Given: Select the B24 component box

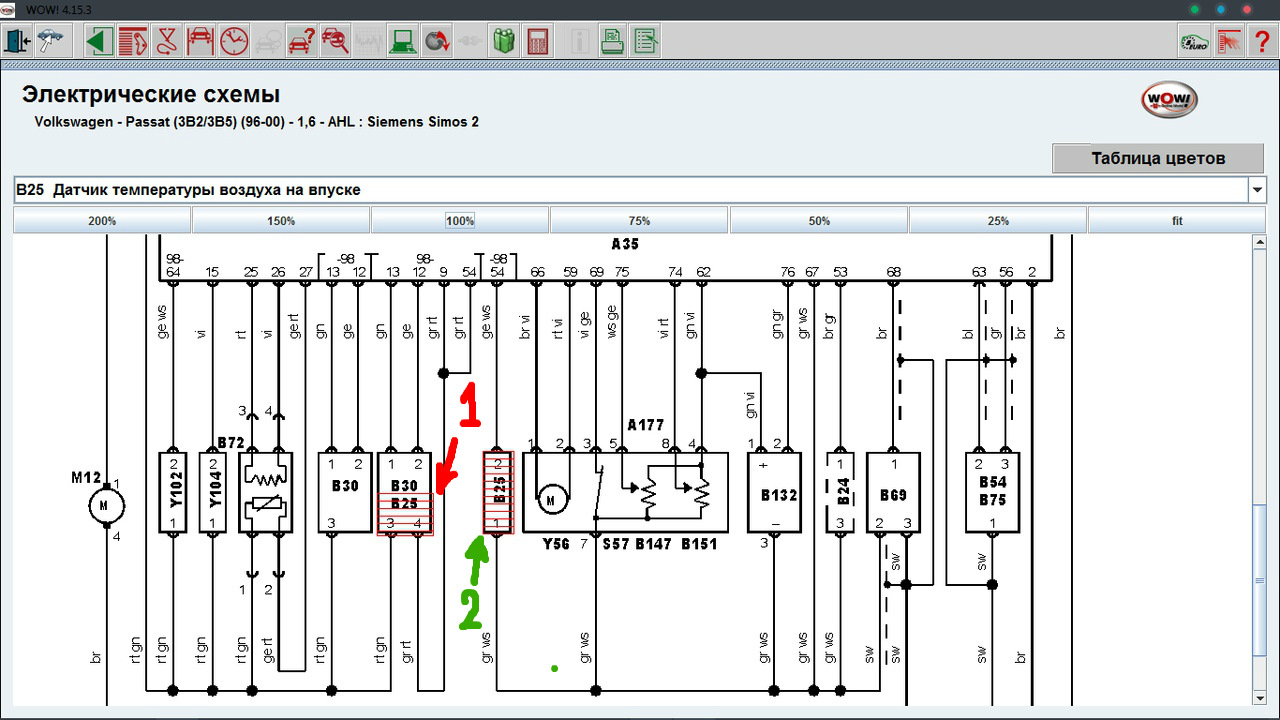Looking at the screenshot, I should coord(840,492).
